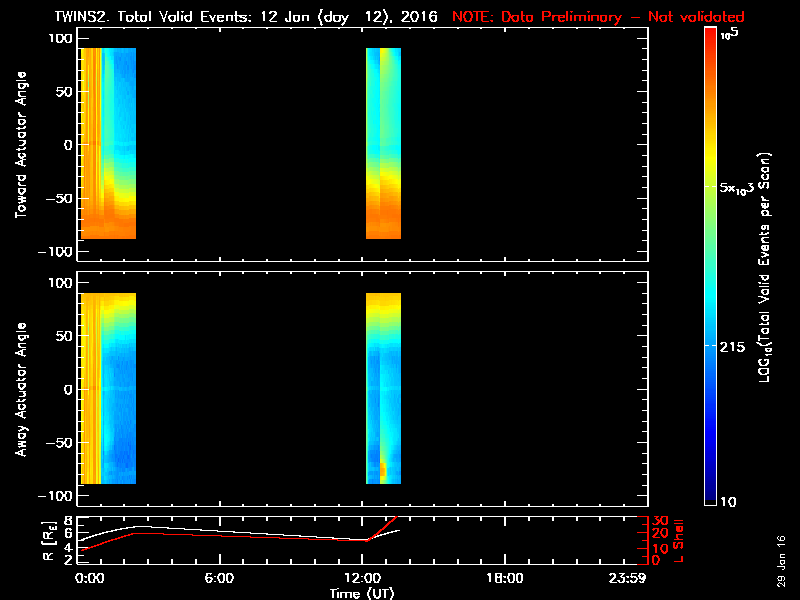Select the "100" tick label on the Away panel
The image size is (800, 600).
tap(61, 283)
